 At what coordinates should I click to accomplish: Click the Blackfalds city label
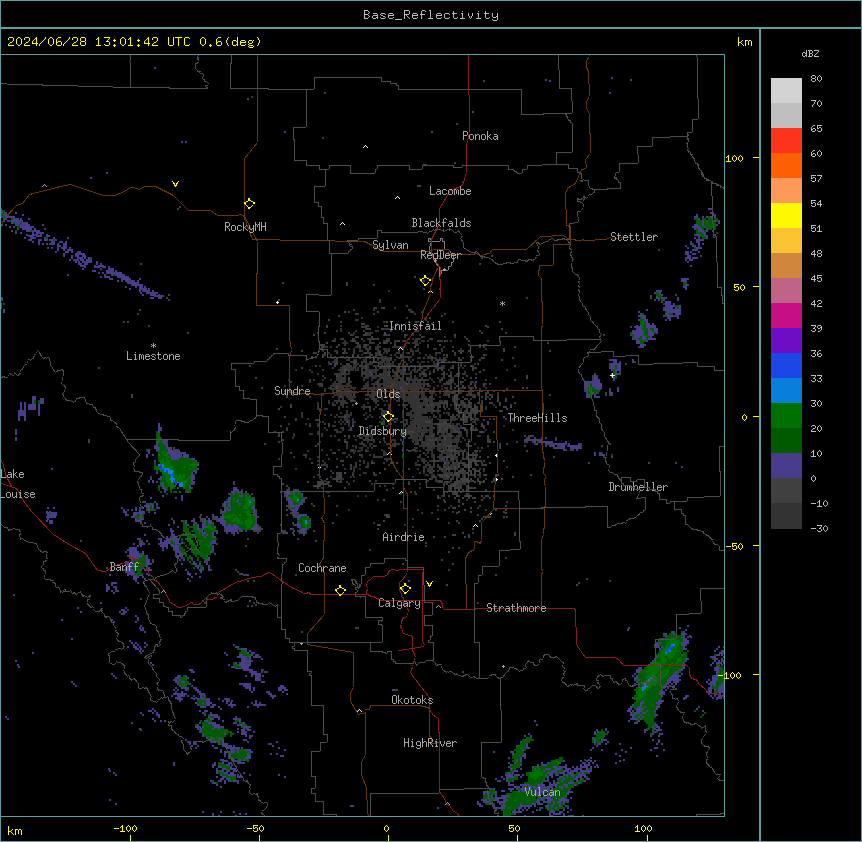pos(441,223)
